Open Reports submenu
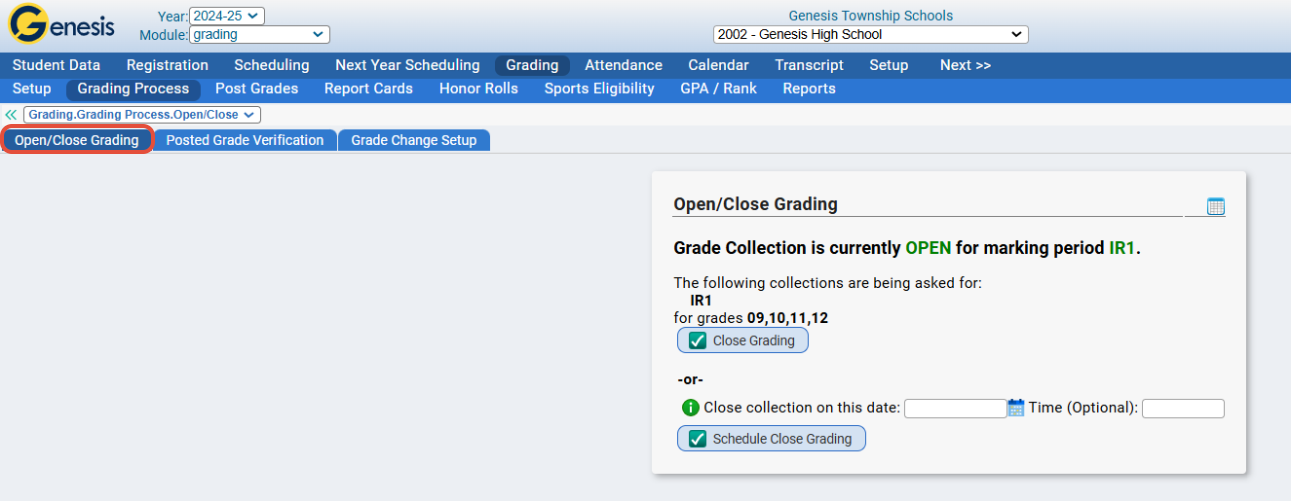The height and width of the screenshot is (501, 1291). click(809, 89)
